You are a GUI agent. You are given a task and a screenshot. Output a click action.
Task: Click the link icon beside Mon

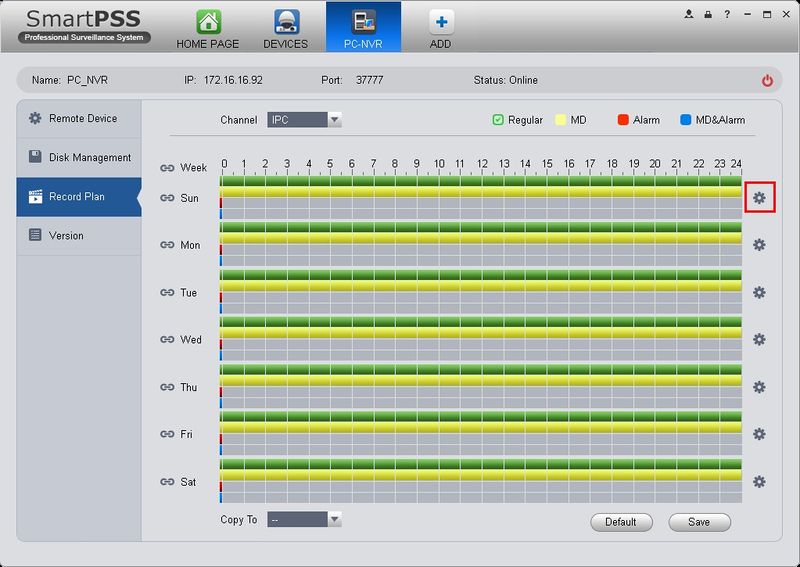tap(167, 246)
